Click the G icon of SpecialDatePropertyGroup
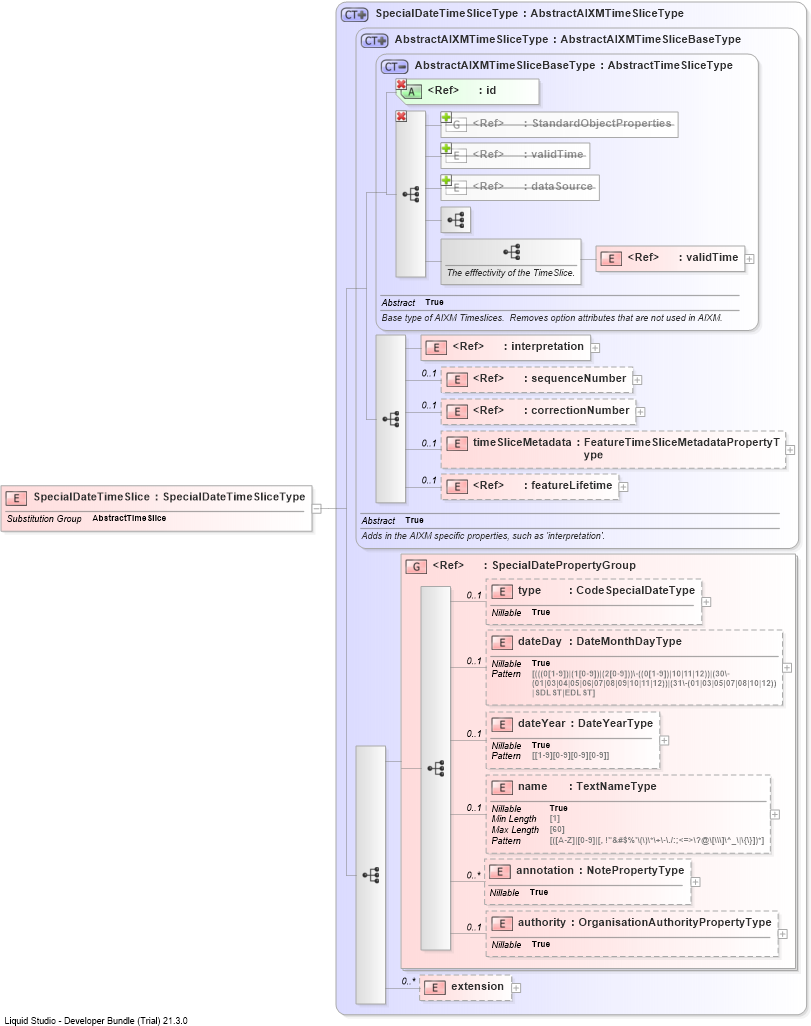Image resolution: width=811 pixels, height=1026 pixels. tap(416, 567)
